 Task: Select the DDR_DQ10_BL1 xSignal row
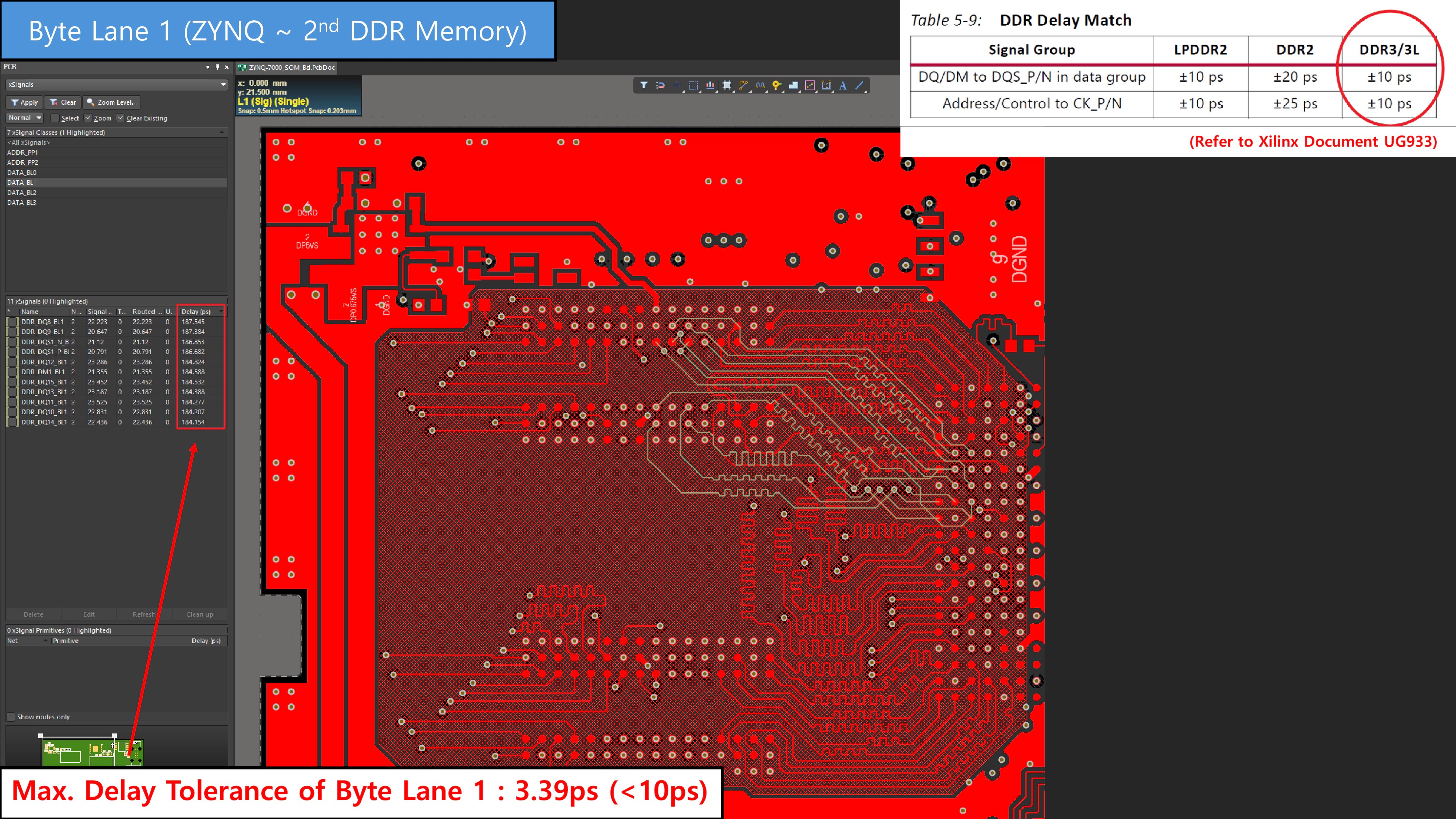coord(116,412)
